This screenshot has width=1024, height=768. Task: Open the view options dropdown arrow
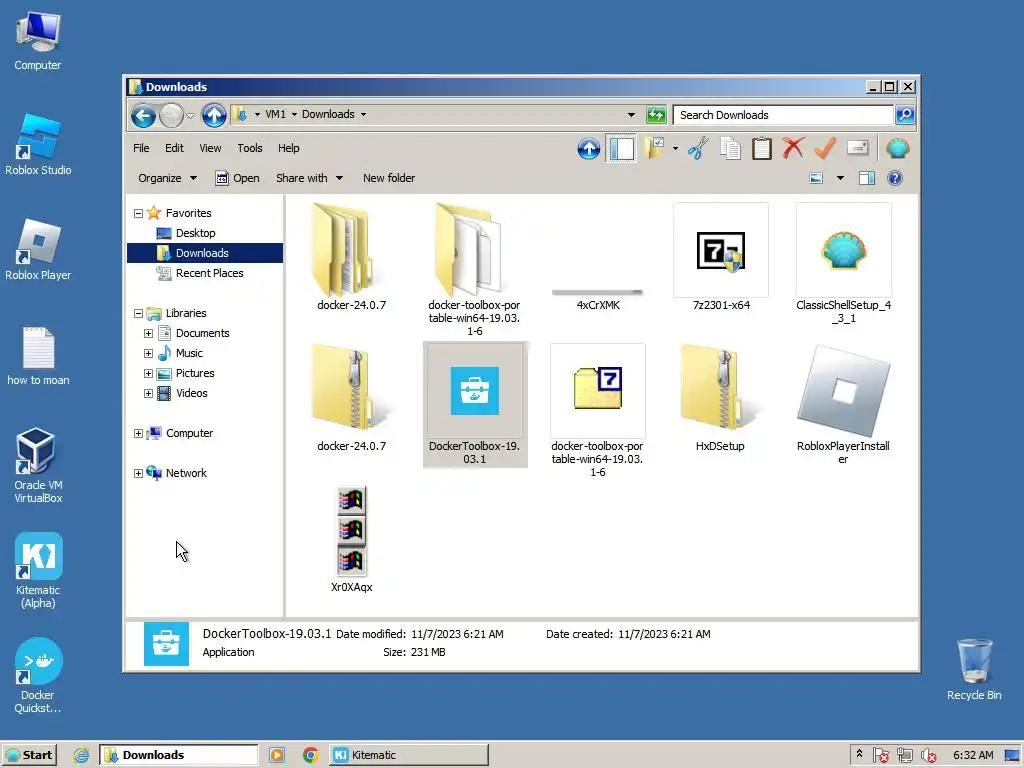(840, 178)
